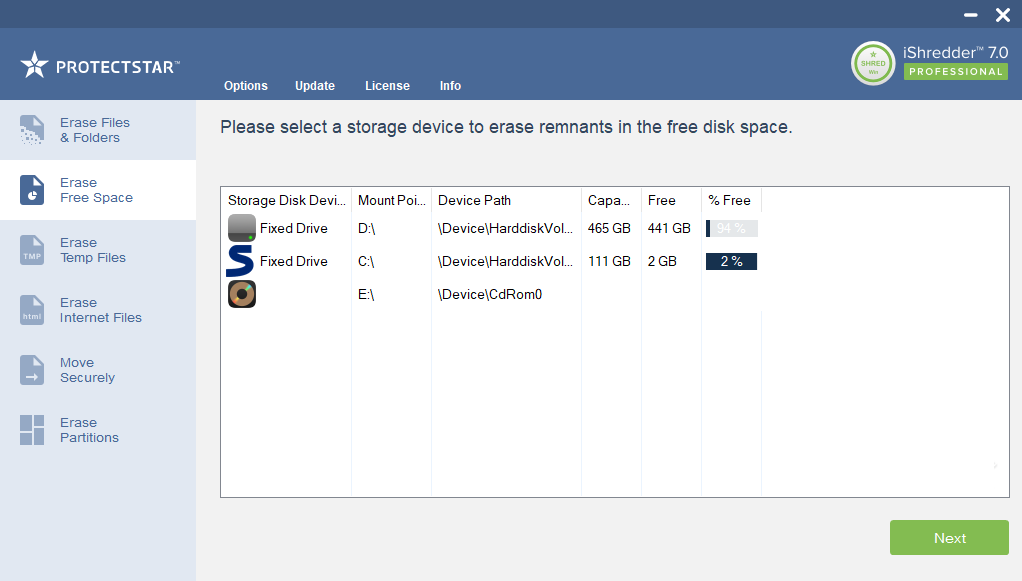Screen dimensions: 1022x581
Task: Select the Erase Free Space pie icon
Action: coord(32,190)
